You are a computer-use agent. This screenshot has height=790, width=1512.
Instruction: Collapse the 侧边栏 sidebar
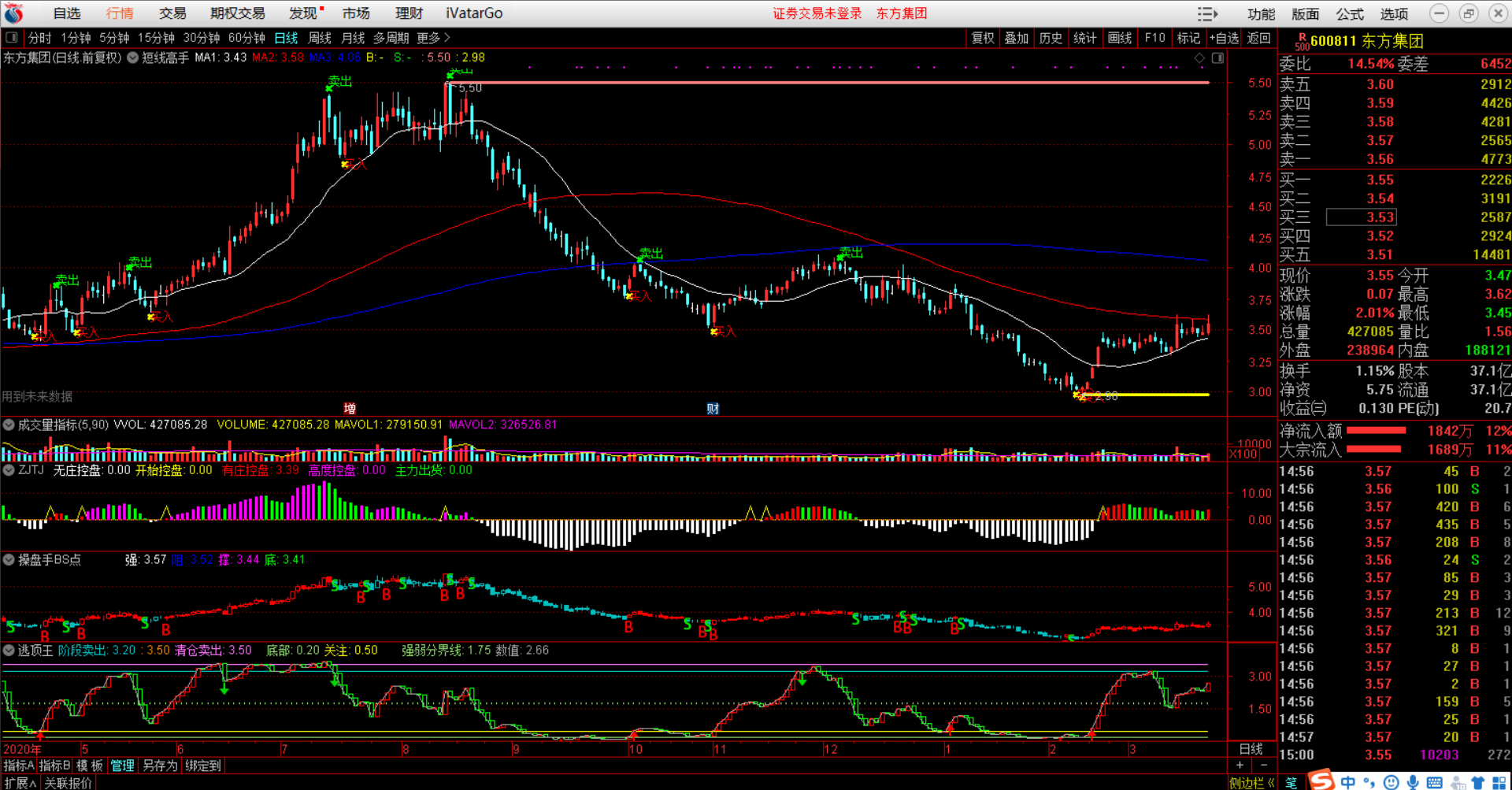coord(1253,783)
